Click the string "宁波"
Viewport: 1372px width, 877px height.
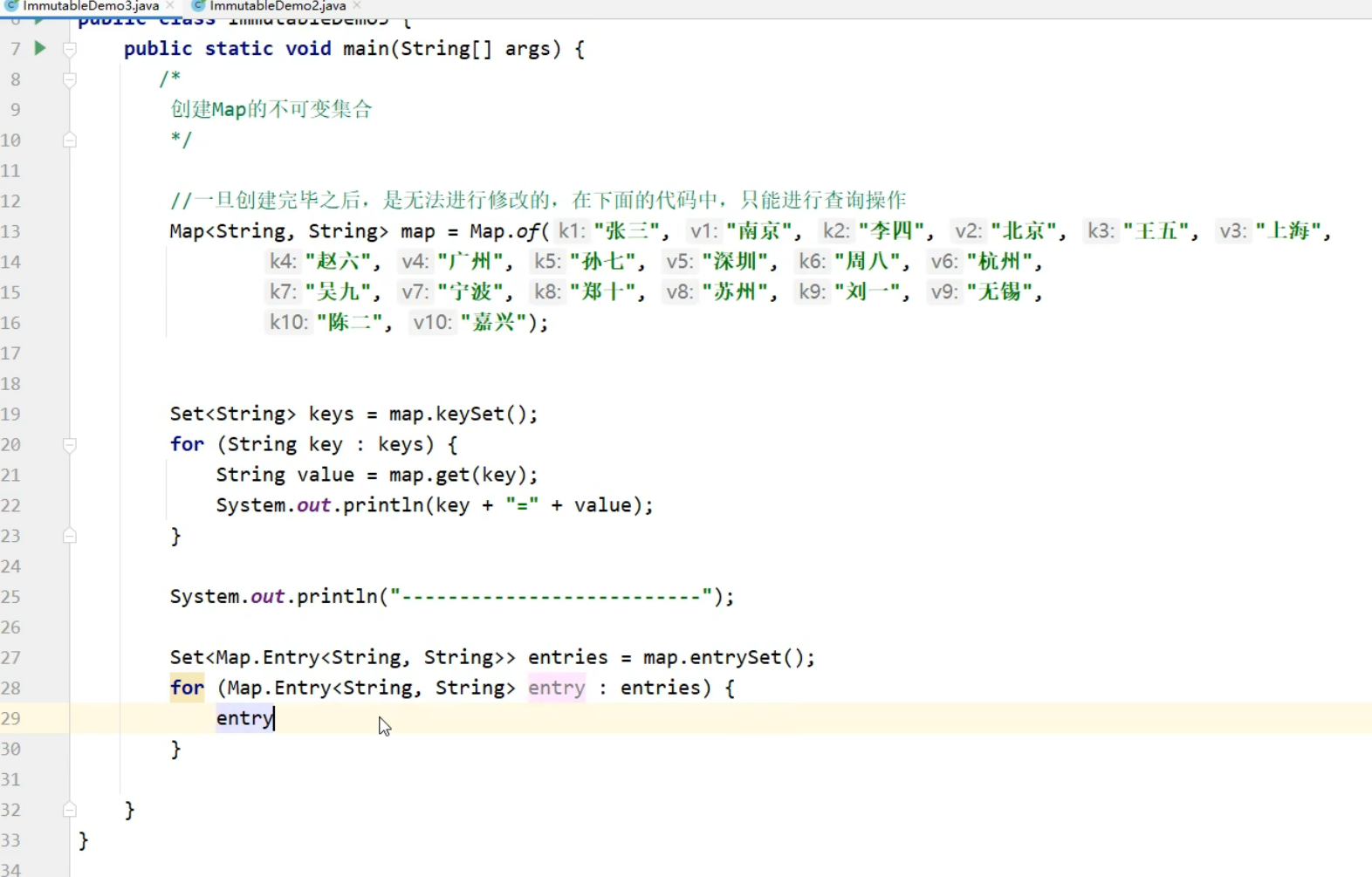(470, 292)
